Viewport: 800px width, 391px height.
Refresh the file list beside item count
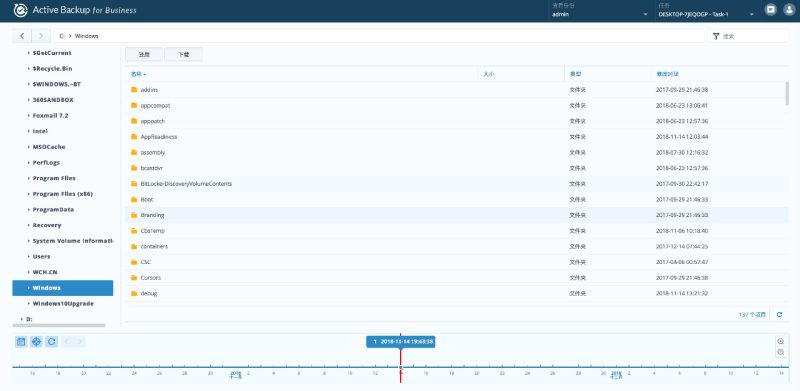(779, 314)
